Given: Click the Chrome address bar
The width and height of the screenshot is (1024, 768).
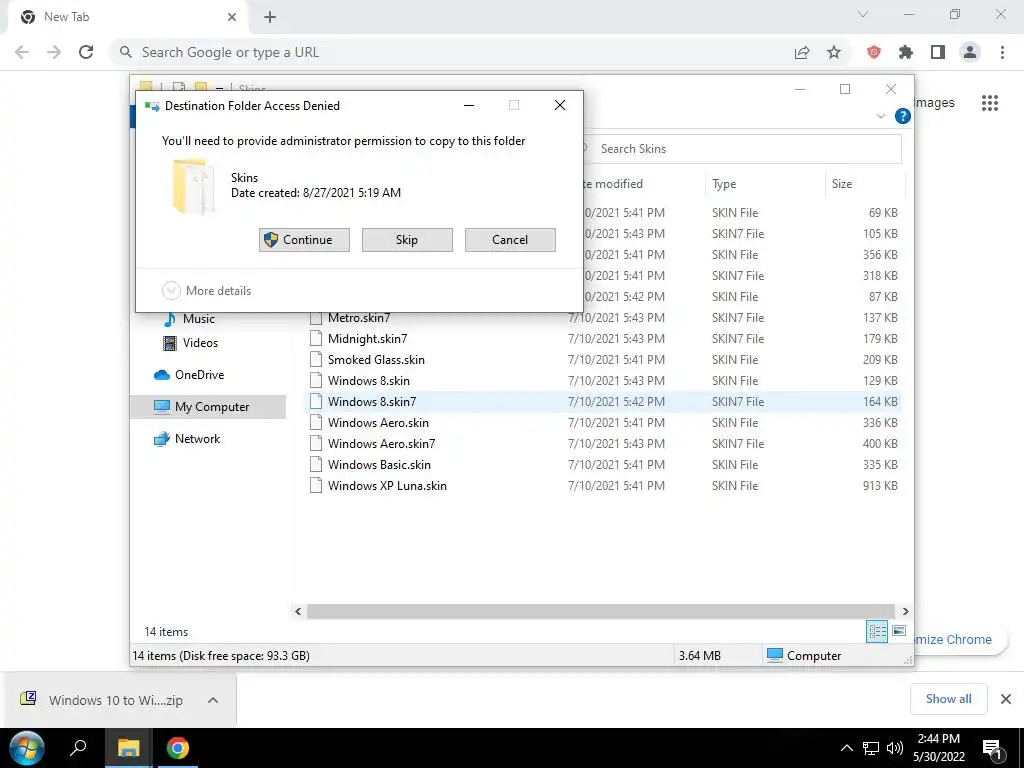Looking at the screenshot, I should [451, 52].
